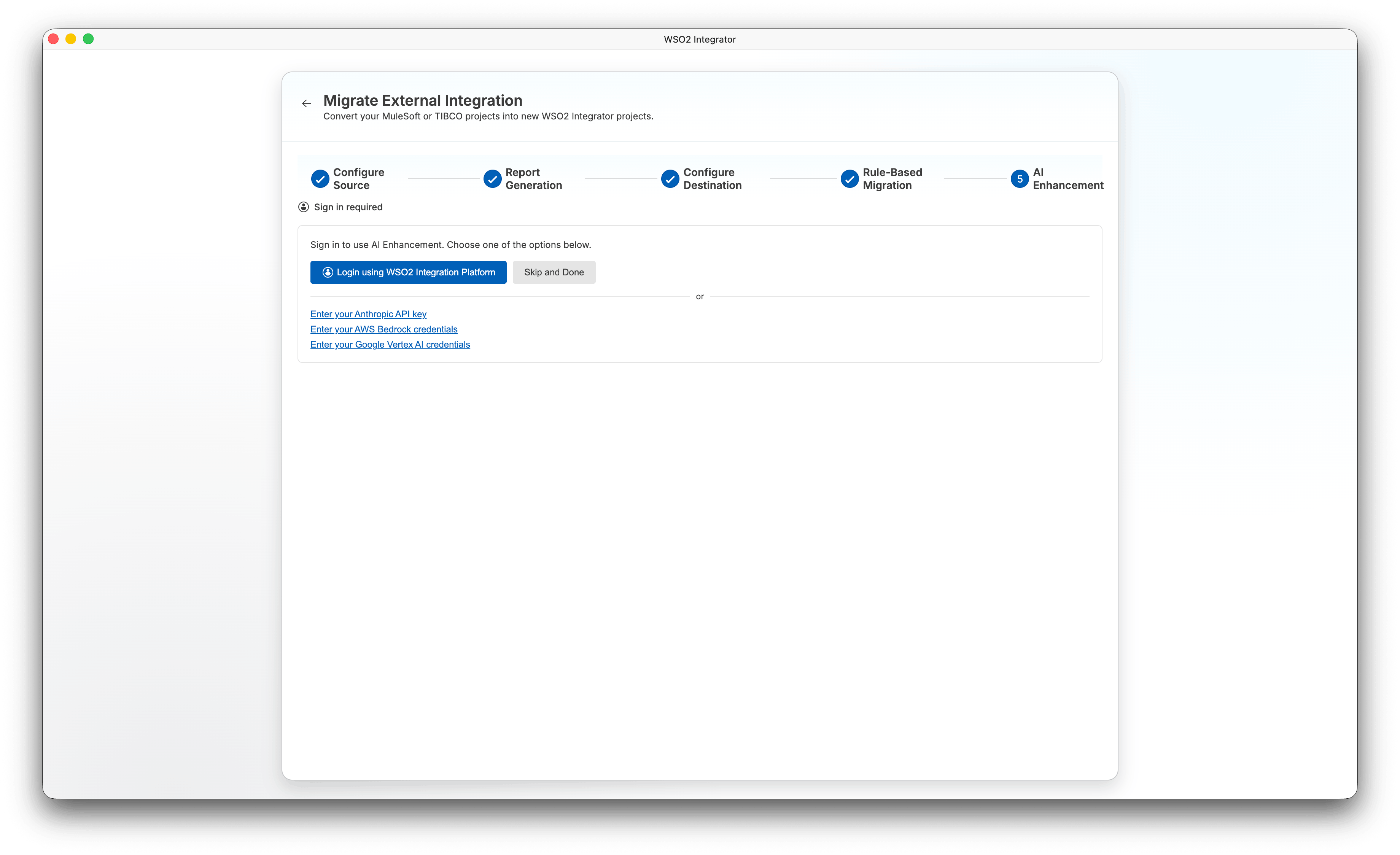The width and height of the screenshot is (1400, 855).
Task: Open Enter your Anthropic API key link
Action: coord(368,314)
